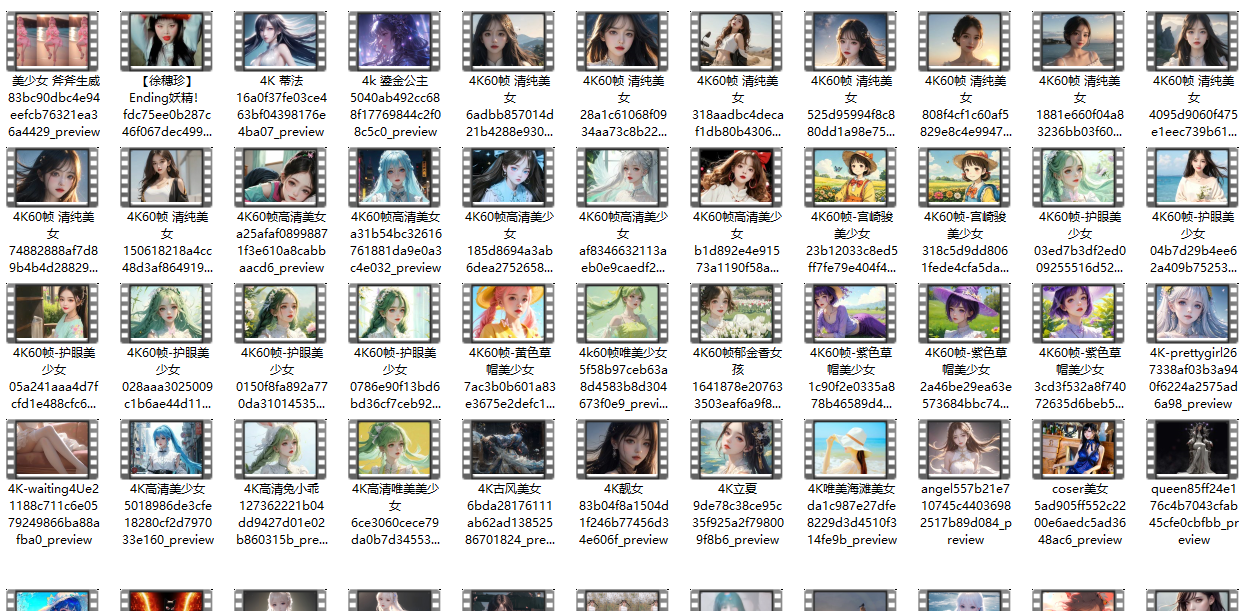Click 护眼美少女 file name 0786e90f13bd6
The width and height of the screenshot is (1253, 612).
click(396, 378)
